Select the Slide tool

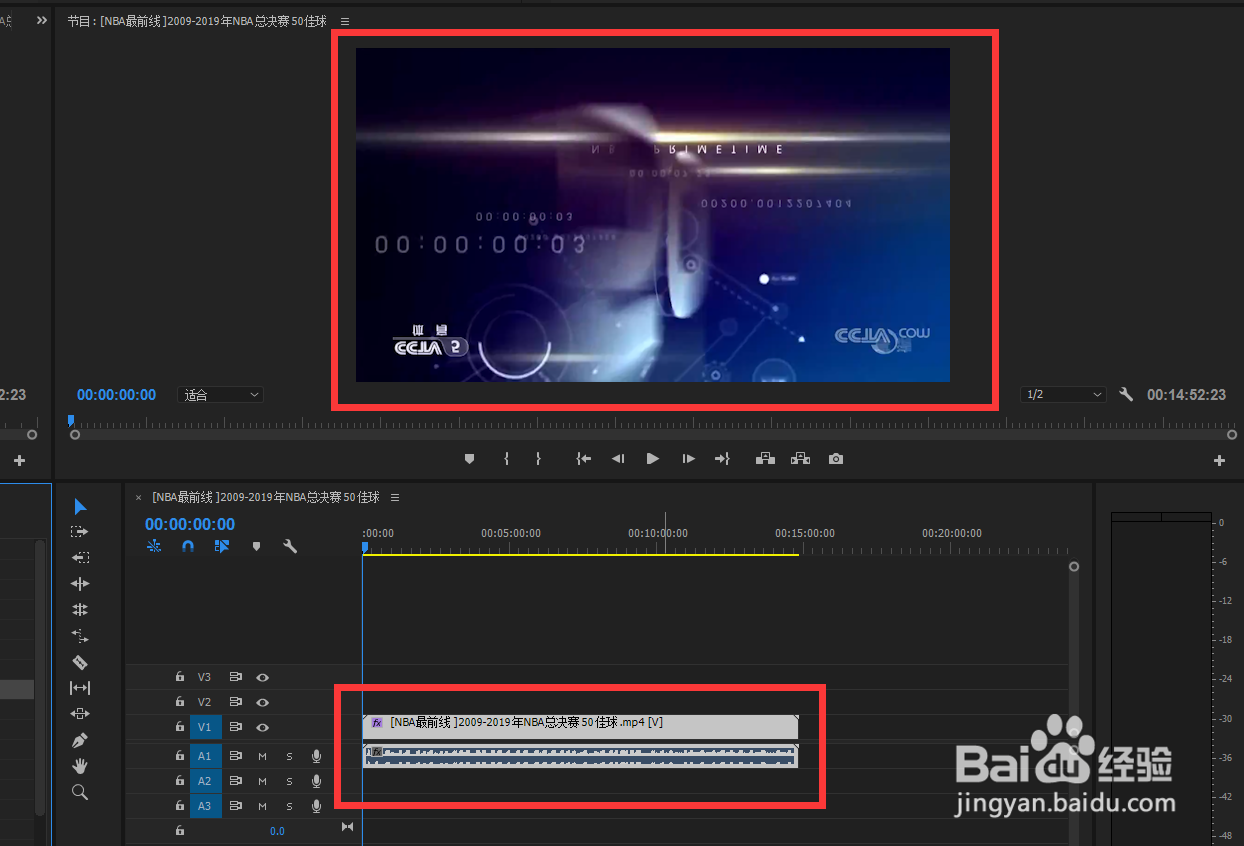point(80,714)
